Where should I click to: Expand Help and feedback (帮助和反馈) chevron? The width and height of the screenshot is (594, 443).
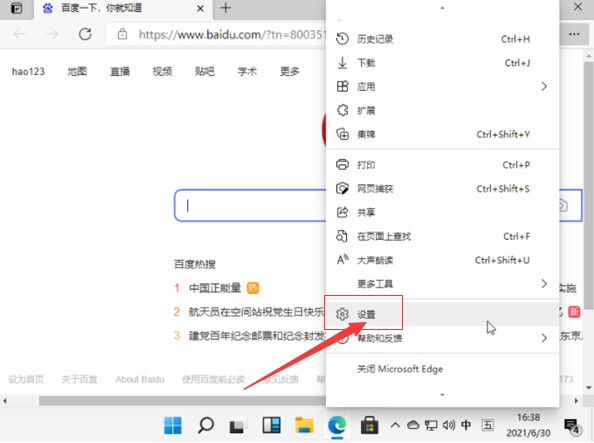544,338
